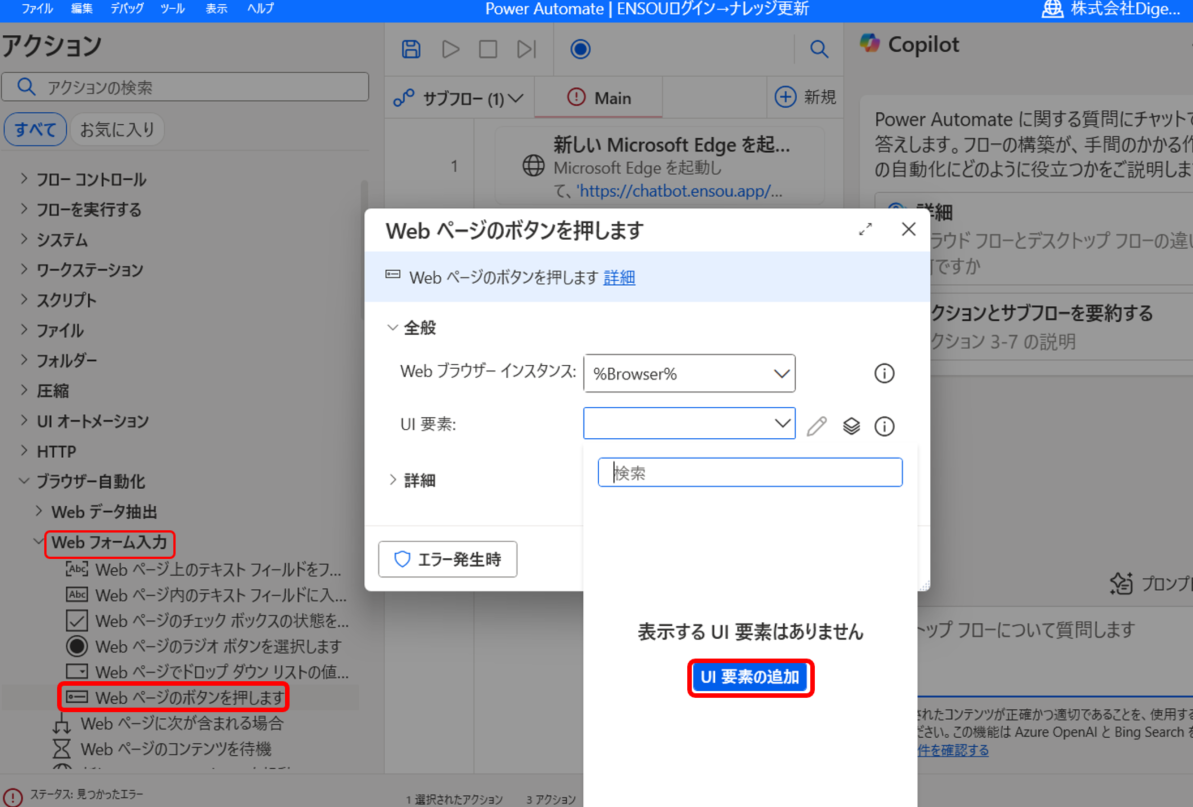Select the Web ページ内のテキスト フィールドに入... action
This screenshot has width=1193, height=807.
click(221, 595)
